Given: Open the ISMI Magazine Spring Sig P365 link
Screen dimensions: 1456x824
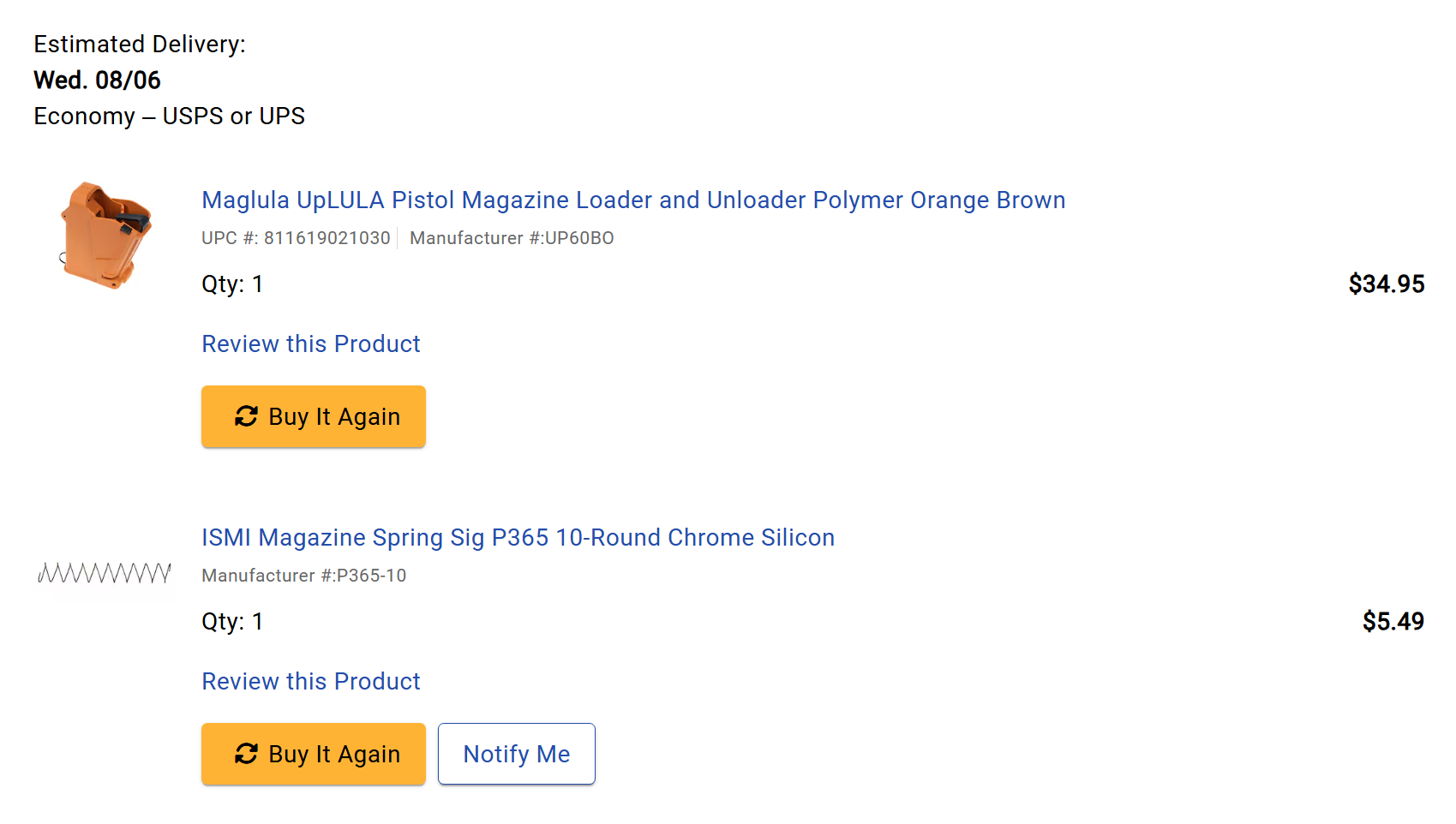Looking at the screenshot, I should tap(518, 537).
